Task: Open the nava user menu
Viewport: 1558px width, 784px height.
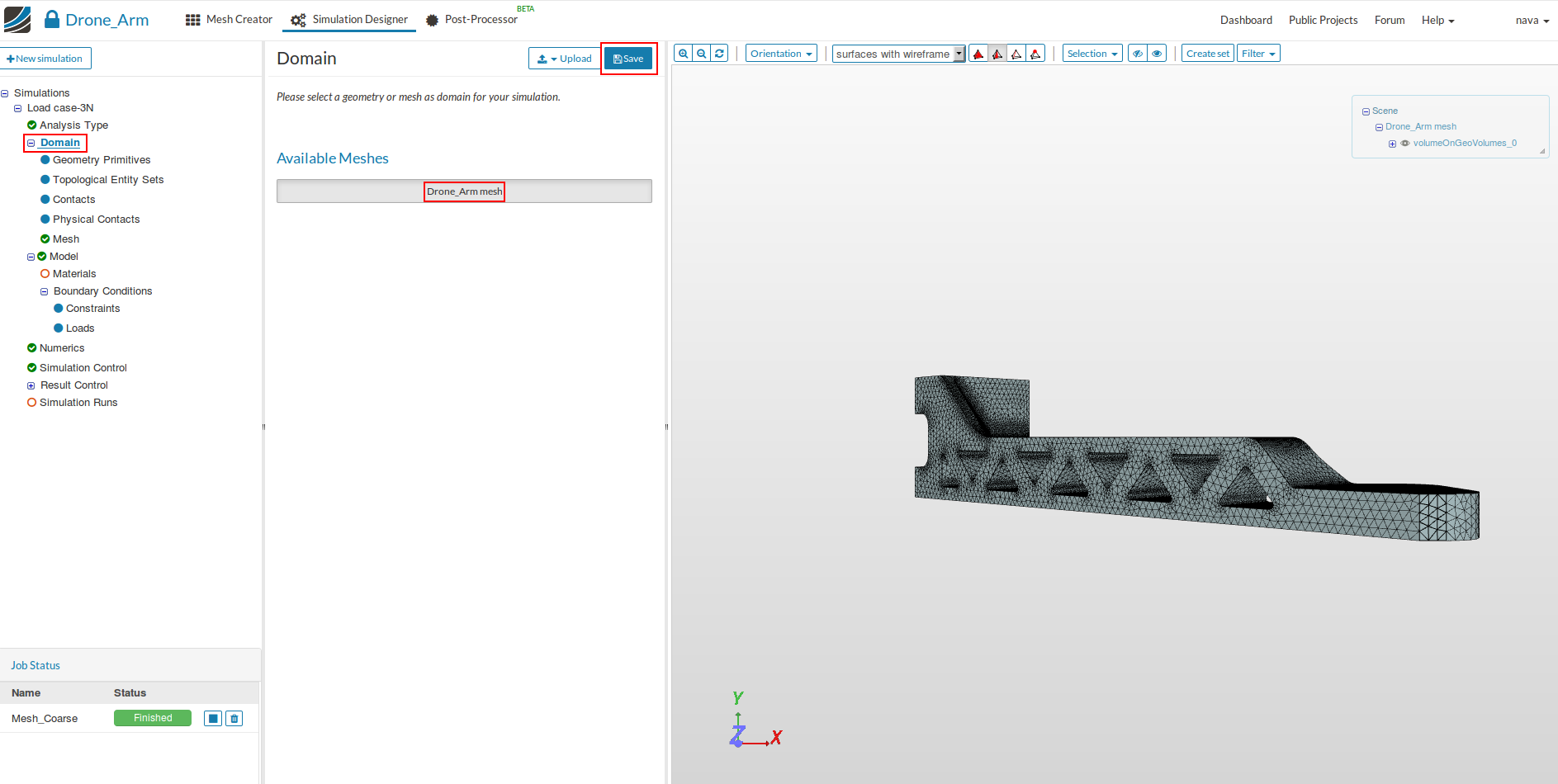Action: click(1532, 21)
